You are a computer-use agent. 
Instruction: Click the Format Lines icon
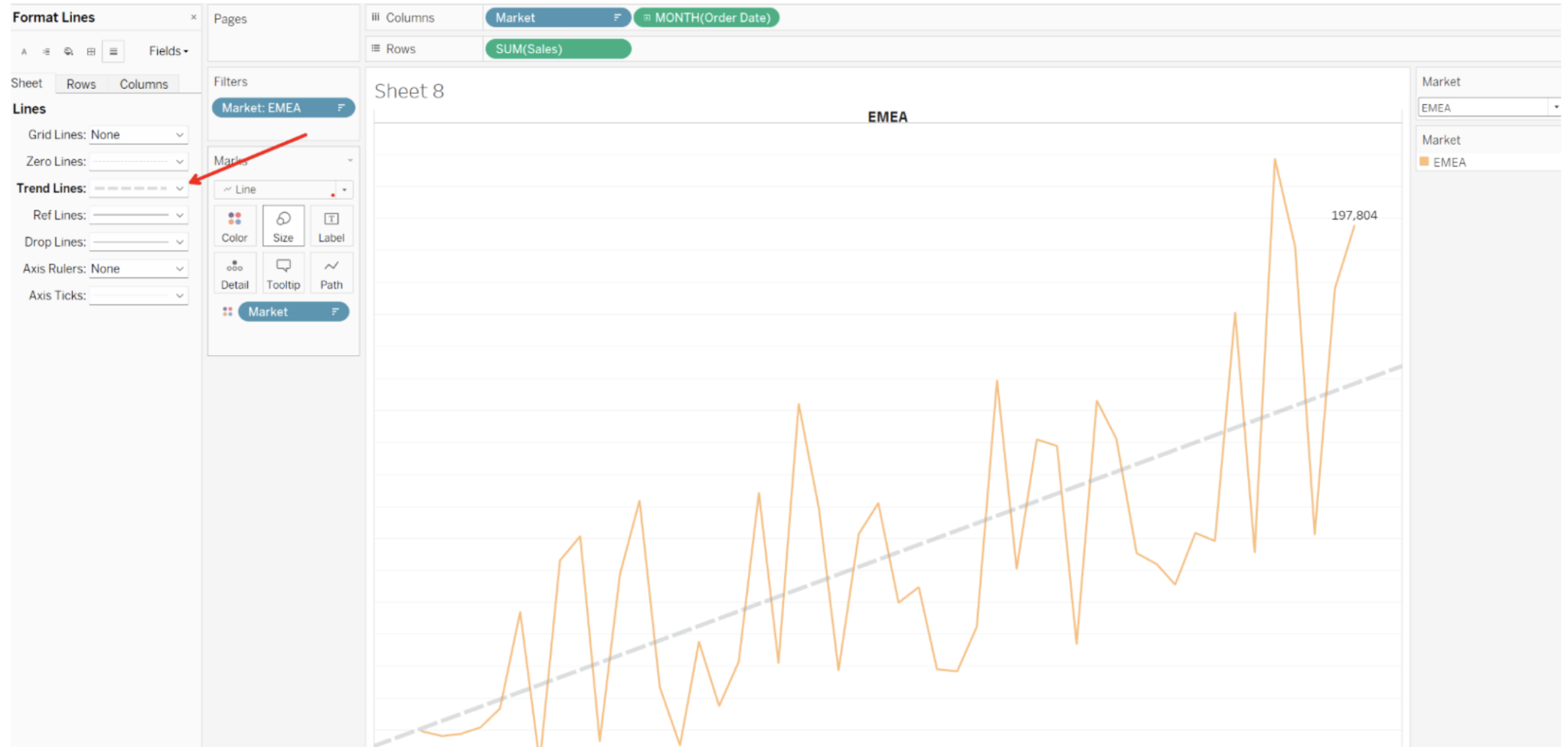113,52
